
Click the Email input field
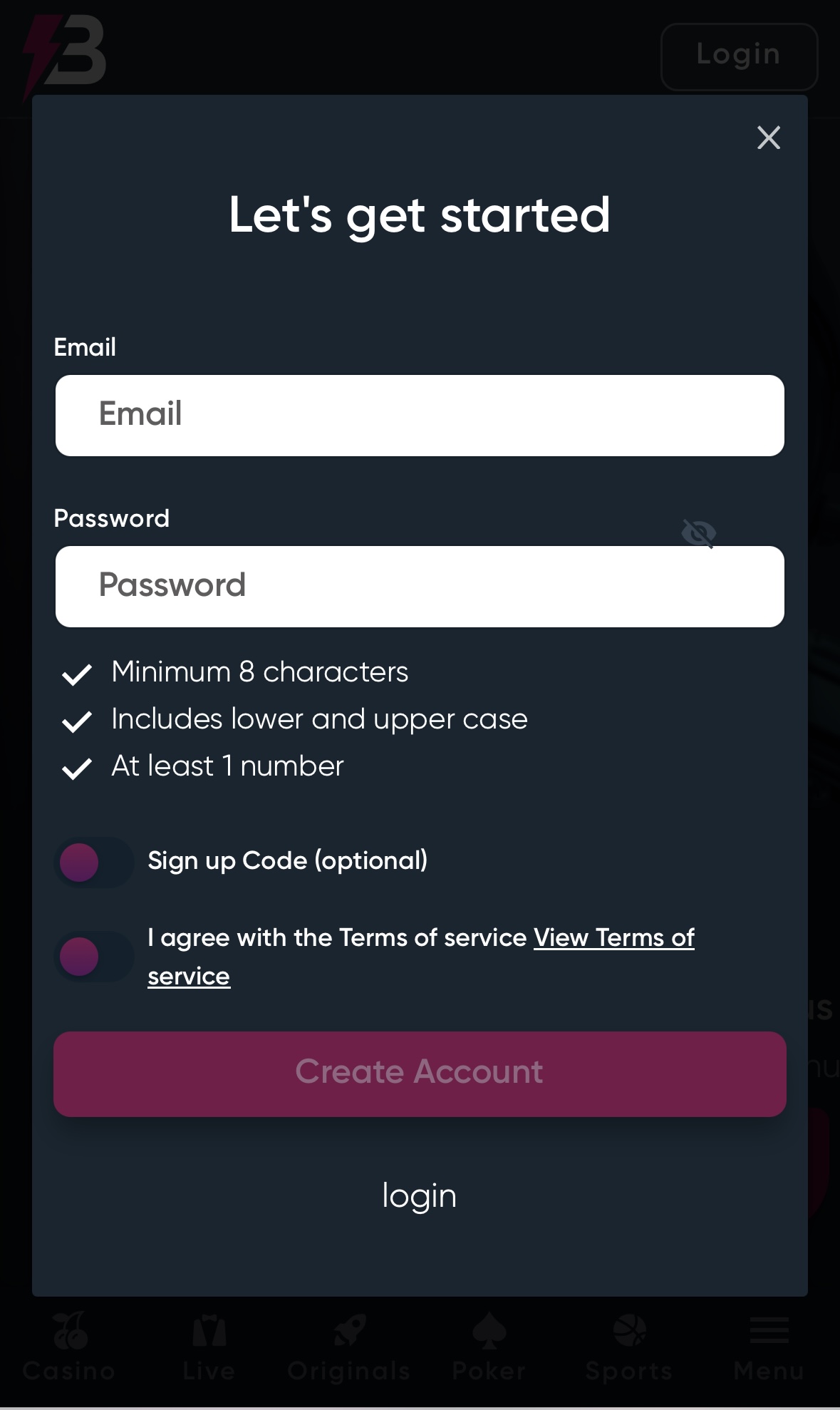click(420, 416)
